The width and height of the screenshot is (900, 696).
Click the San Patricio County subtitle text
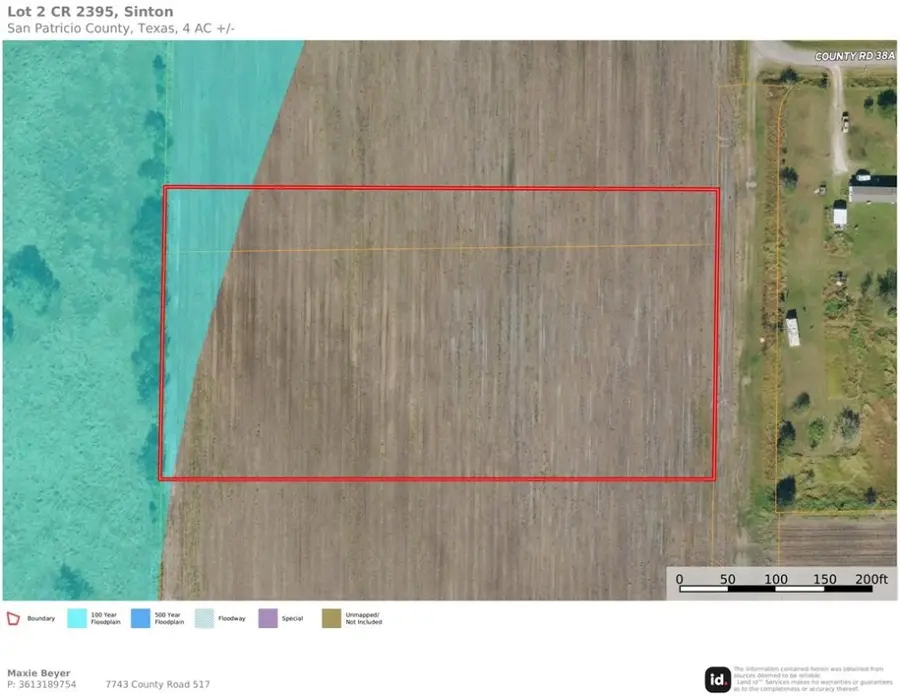[x=120, y=28]
